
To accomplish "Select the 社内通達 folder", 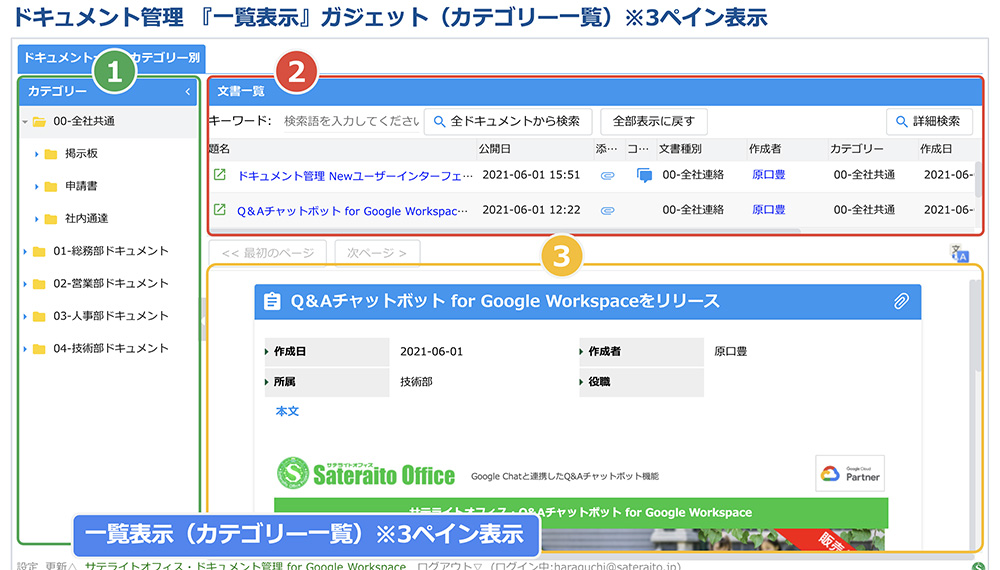I will (86, 219).
